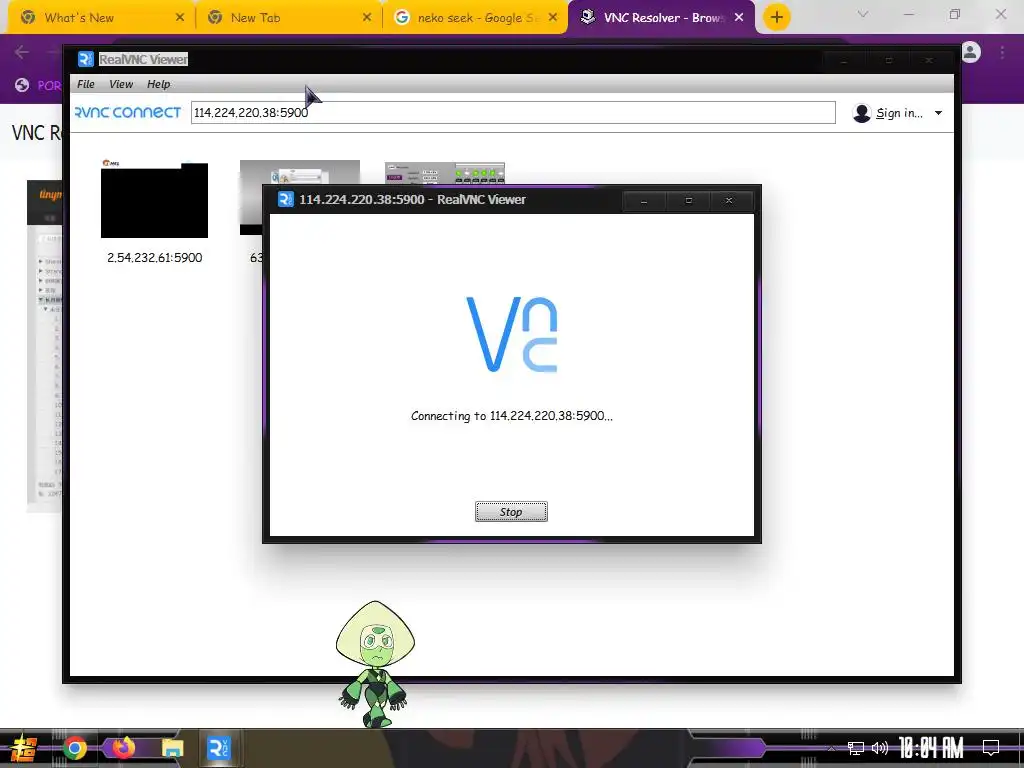Close the neko seek Google tab
The image size is (1024, 768).
(553, 18)
